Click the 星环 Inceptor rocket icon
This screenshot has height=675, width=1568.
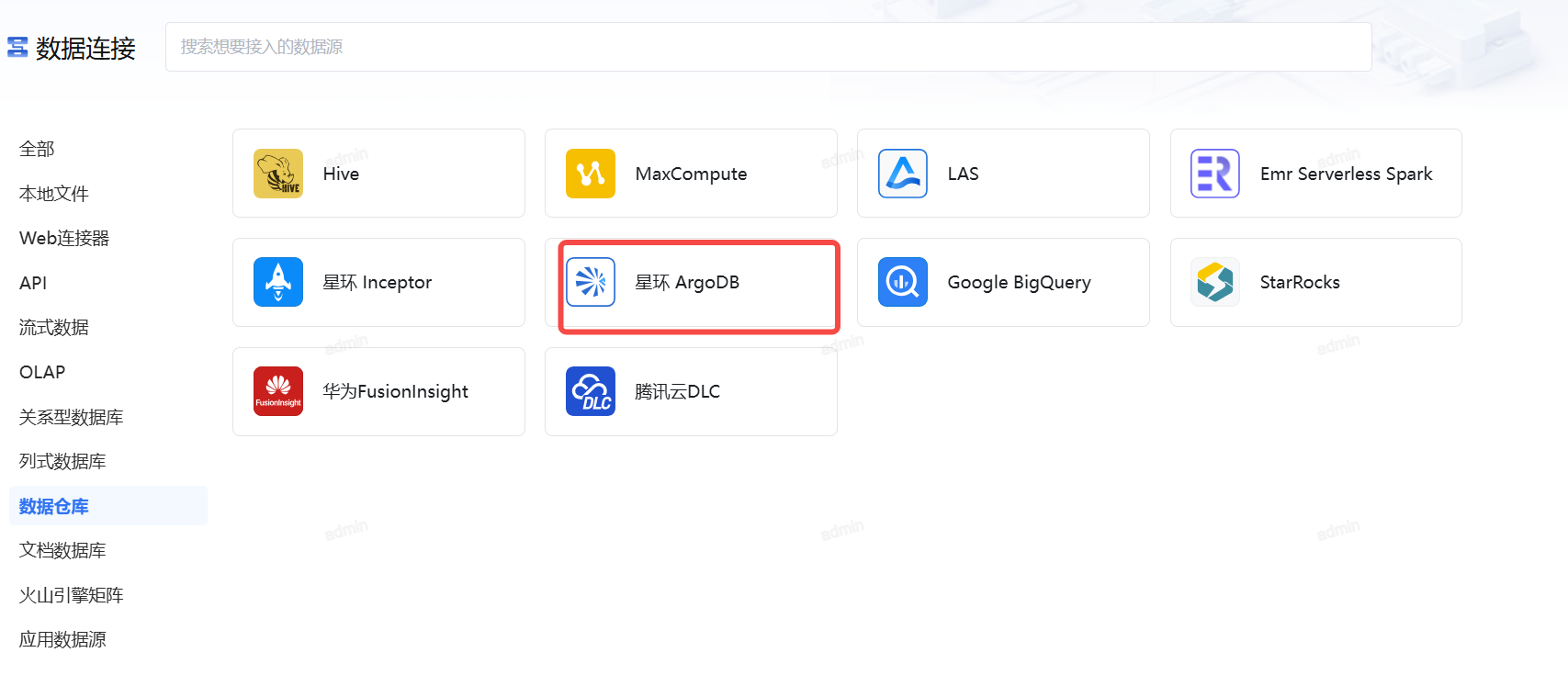coord(278,282)
